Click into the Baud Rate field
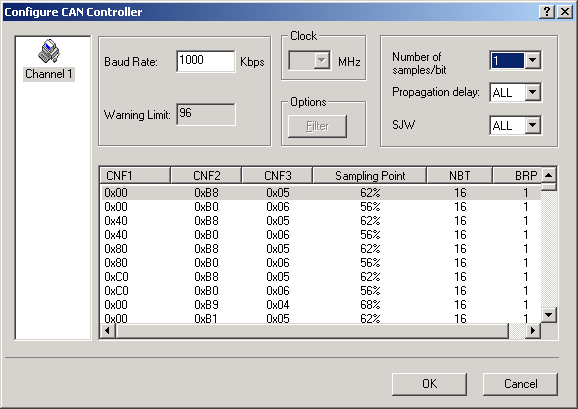Image resolution: width=578 pixels, height=409 pixels. click(206, 61)
